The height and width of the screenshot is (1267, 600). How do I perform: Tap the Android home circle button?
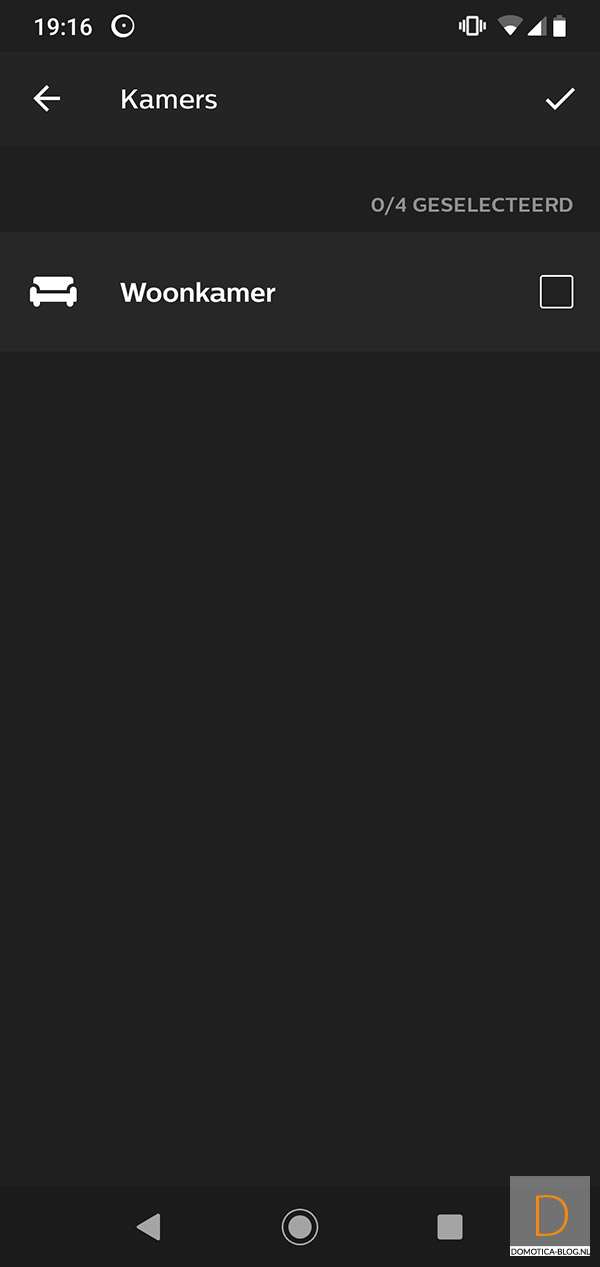[300, 1226]
